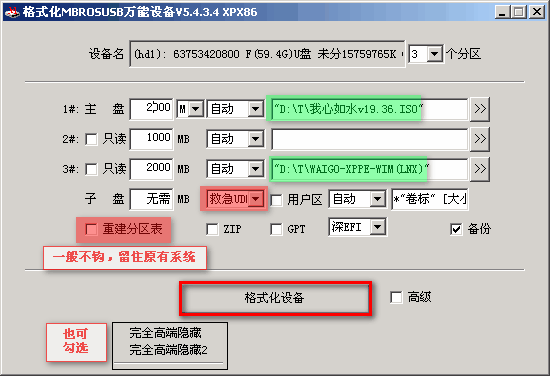Click partition 3 size field showing 2000
The height and width of the screenshot is (376, 550).
[x=151, y=169]
